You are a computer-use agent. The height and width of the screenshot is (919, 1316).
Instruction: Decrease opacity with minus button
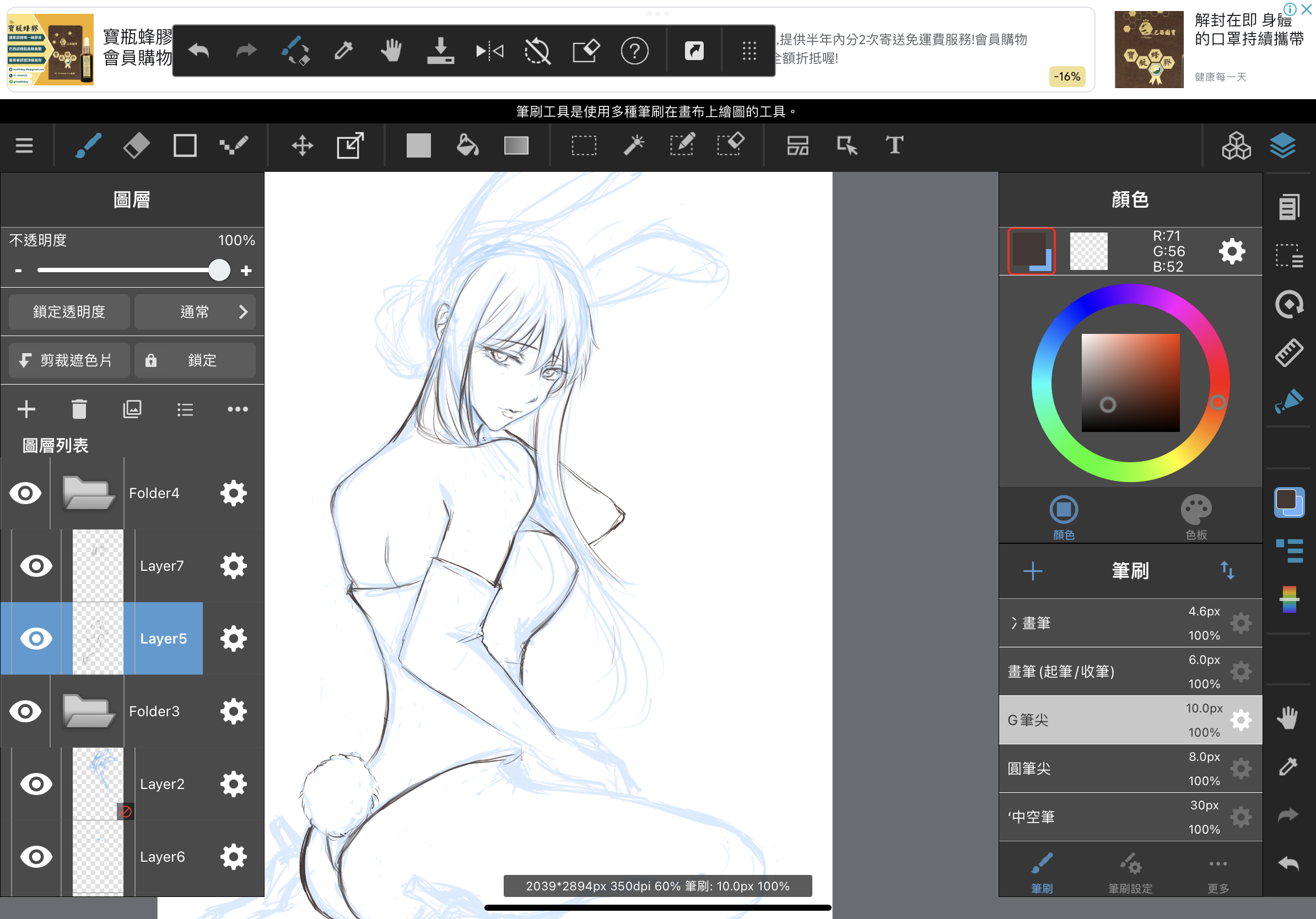pyautogui.click(x=18, y=271)
